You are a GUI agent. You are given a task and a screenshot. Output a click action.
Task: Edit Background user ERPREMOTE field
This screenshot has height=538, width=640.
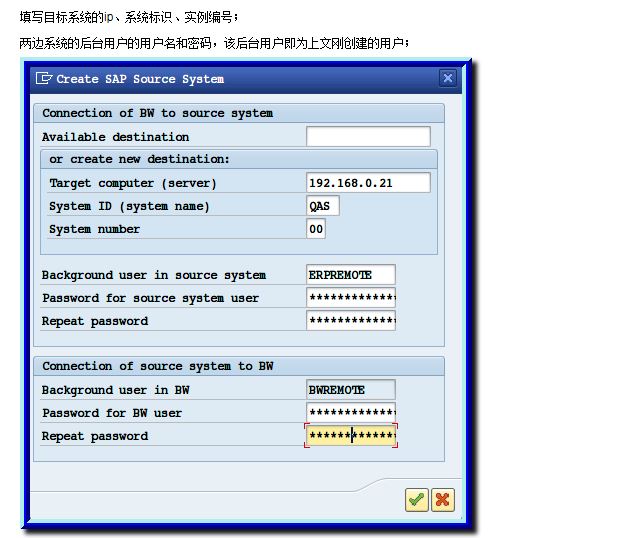[x=351, y=274]
